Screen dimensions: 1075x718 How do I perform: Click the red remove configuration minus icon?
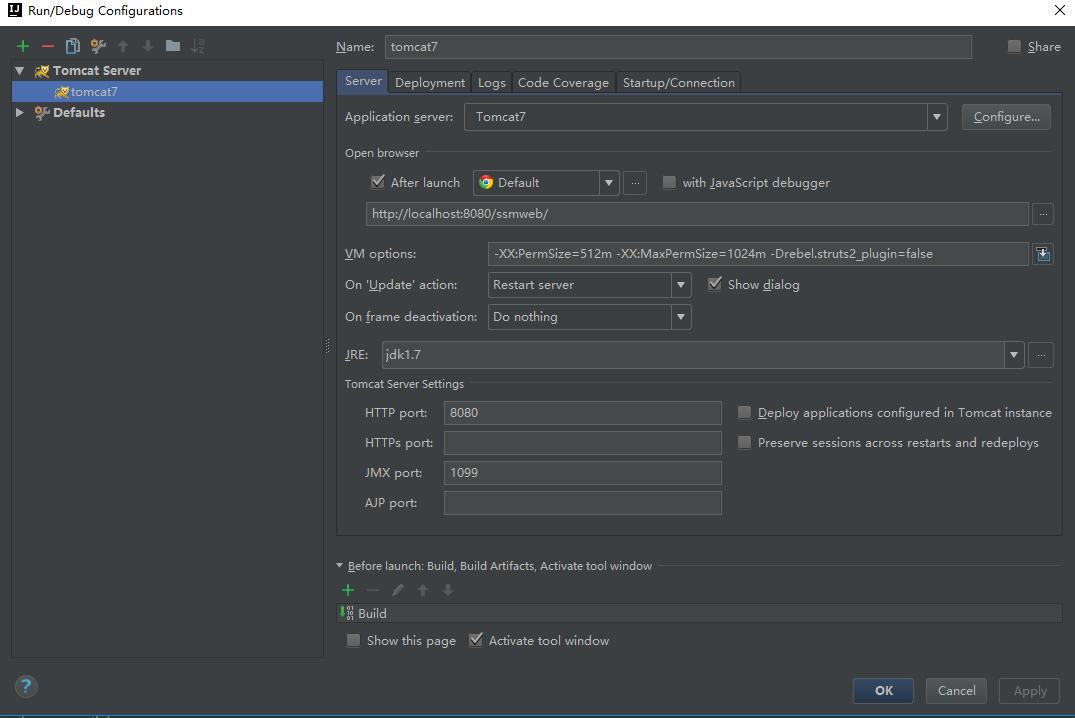(47, 46)
